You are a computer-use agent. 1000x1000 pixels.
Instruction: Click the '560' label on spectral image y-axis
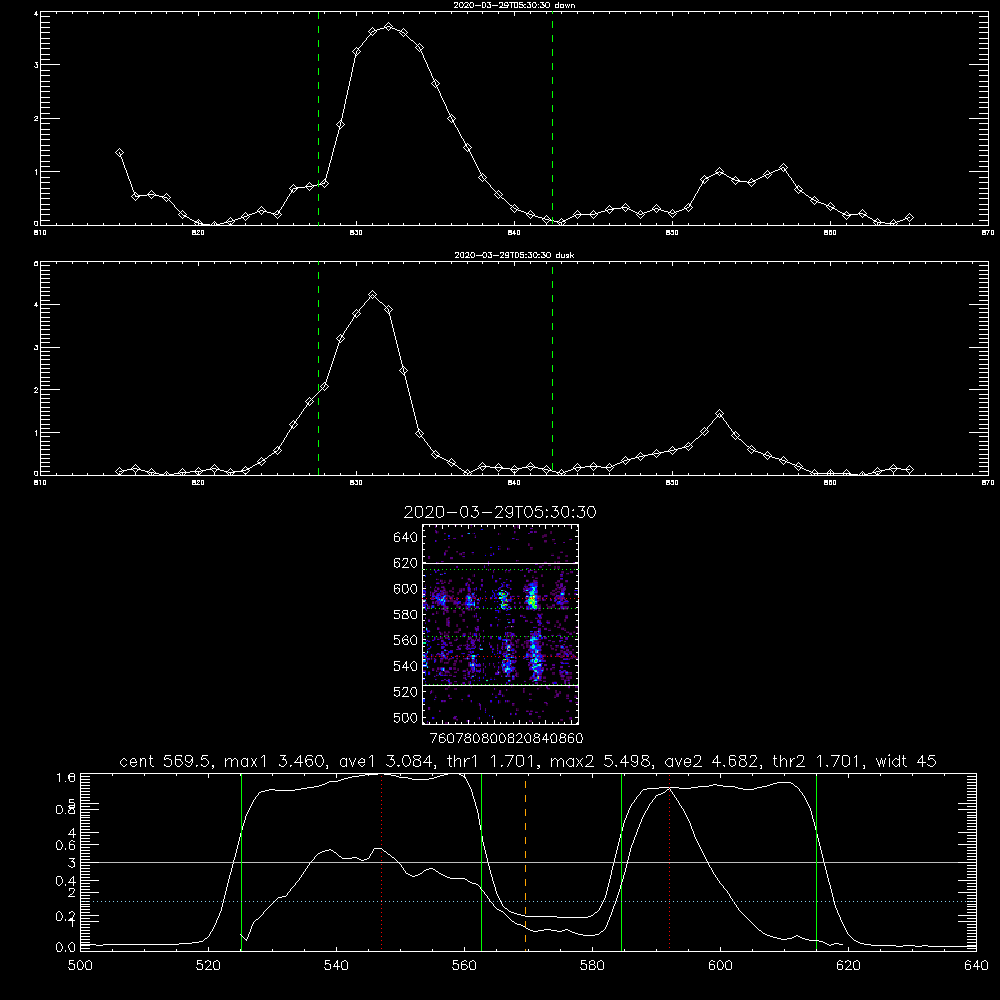(405, 640)
